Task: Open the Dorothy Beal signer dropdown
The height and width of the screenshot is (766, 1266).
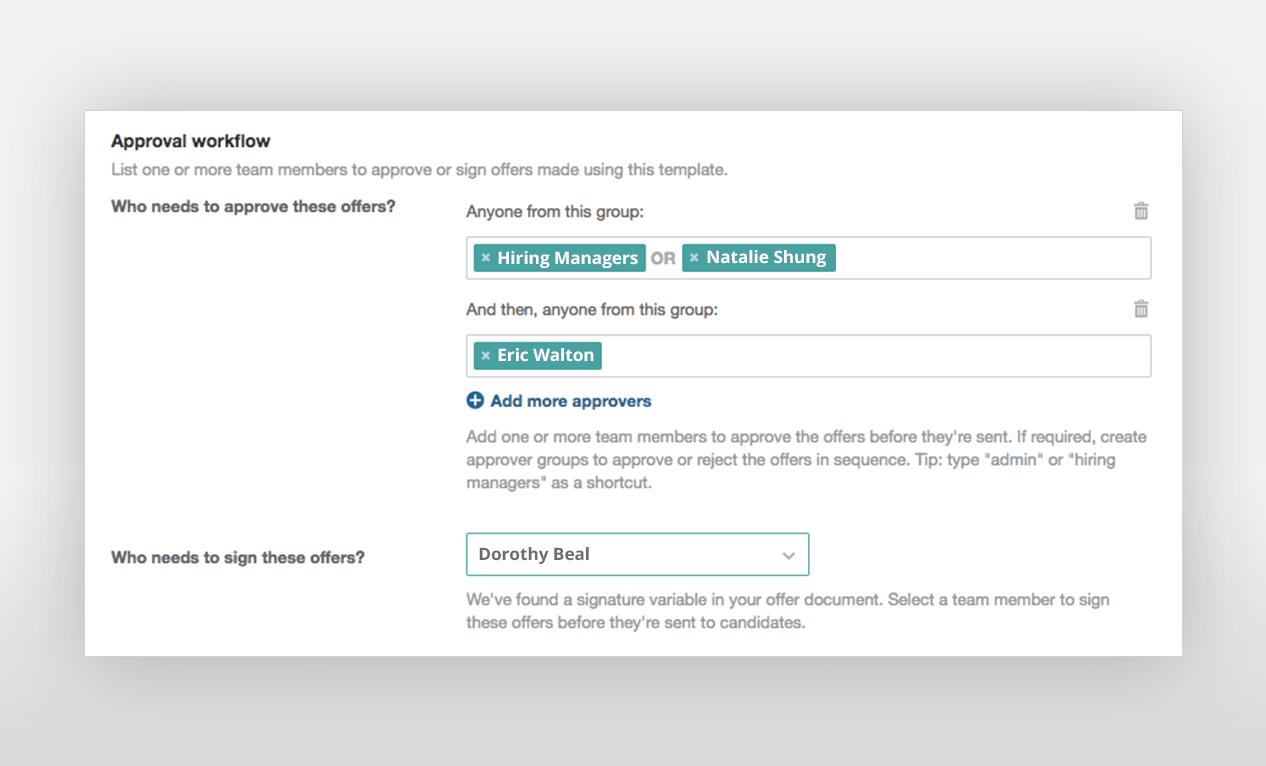Action: [637, 554]
